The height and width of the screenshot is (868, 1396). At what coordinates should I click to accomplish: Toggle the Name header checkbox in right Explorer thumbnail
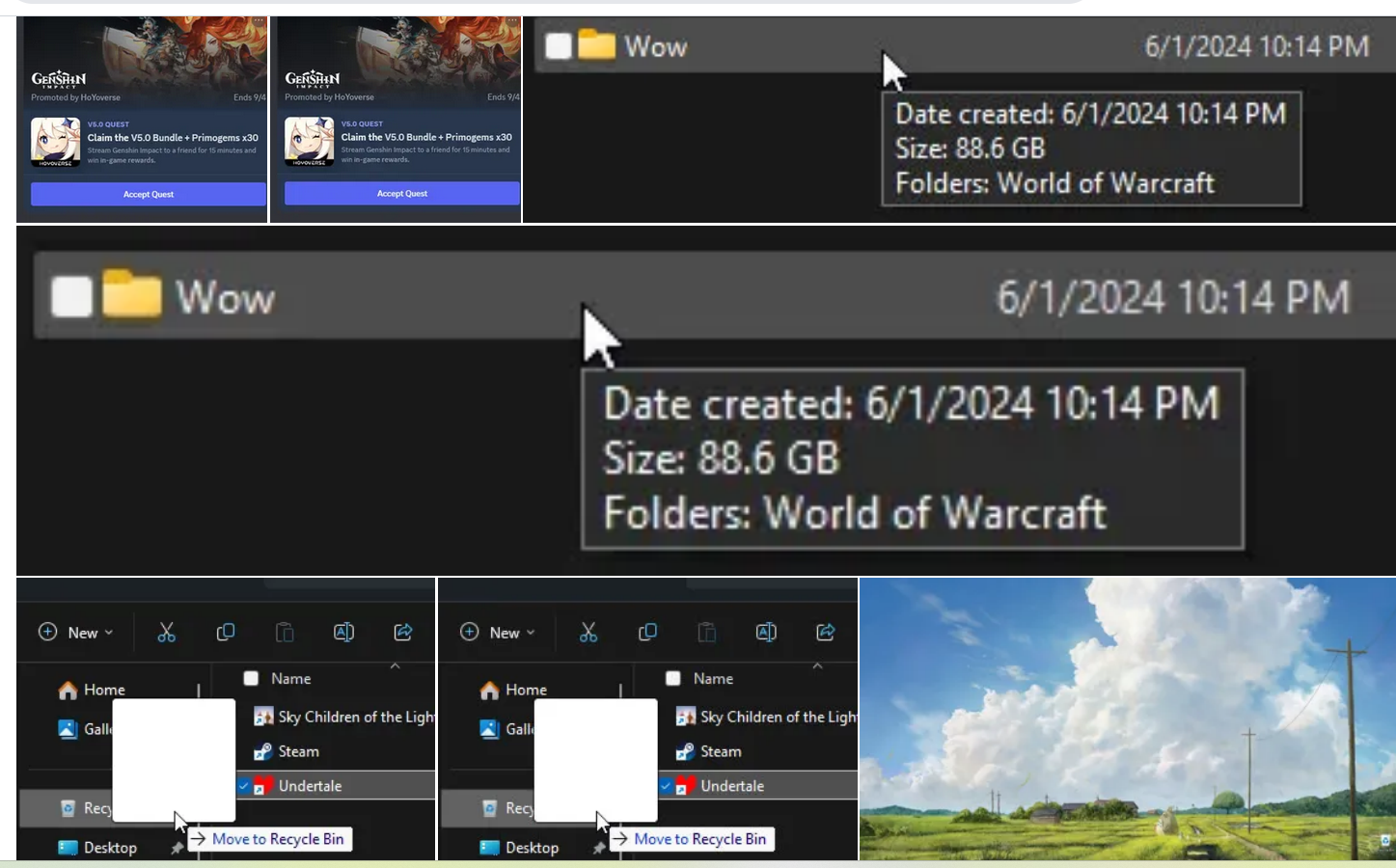click(x=673, y=678)
